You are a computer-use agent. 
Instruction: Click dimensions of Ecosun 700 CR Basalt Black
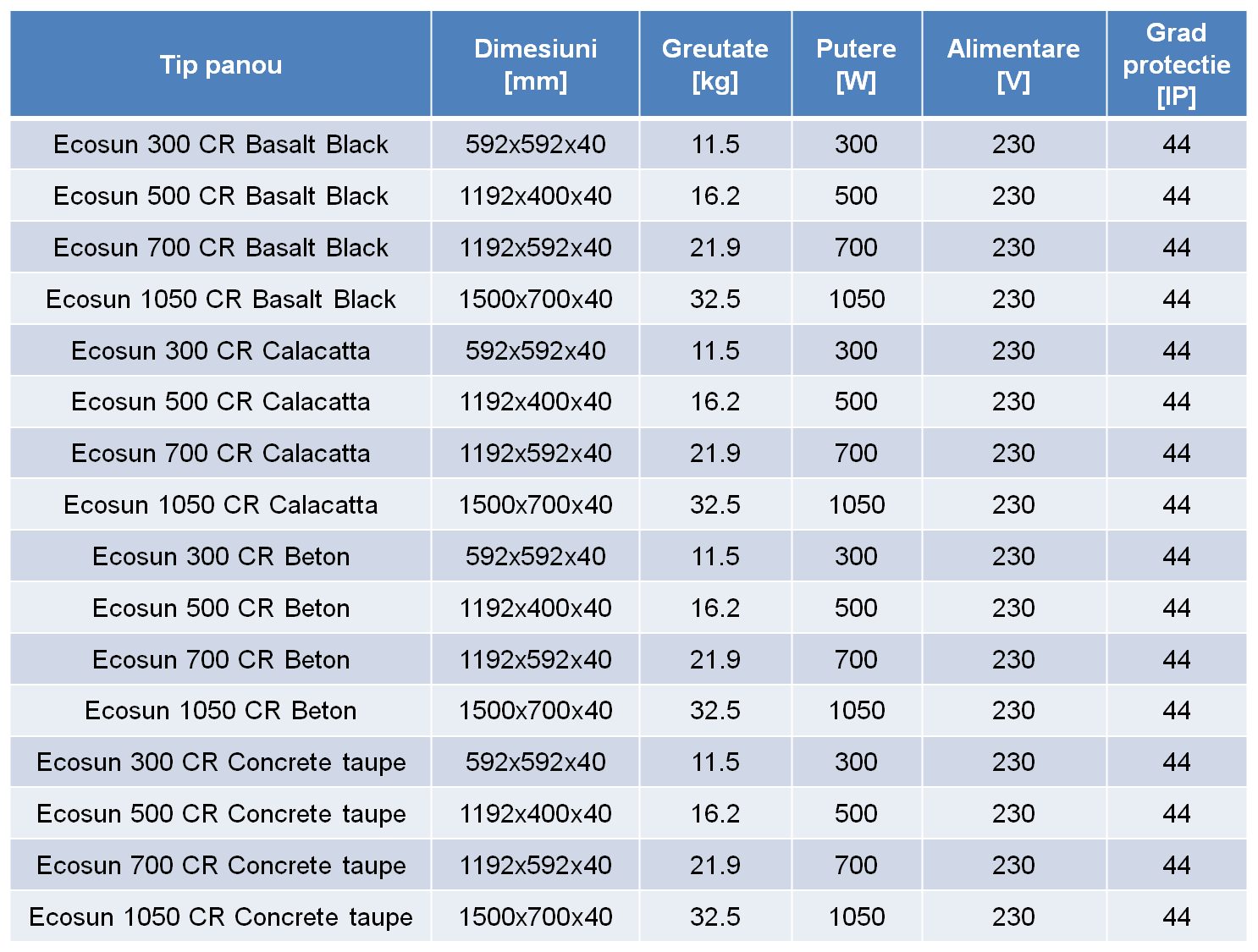535,248
